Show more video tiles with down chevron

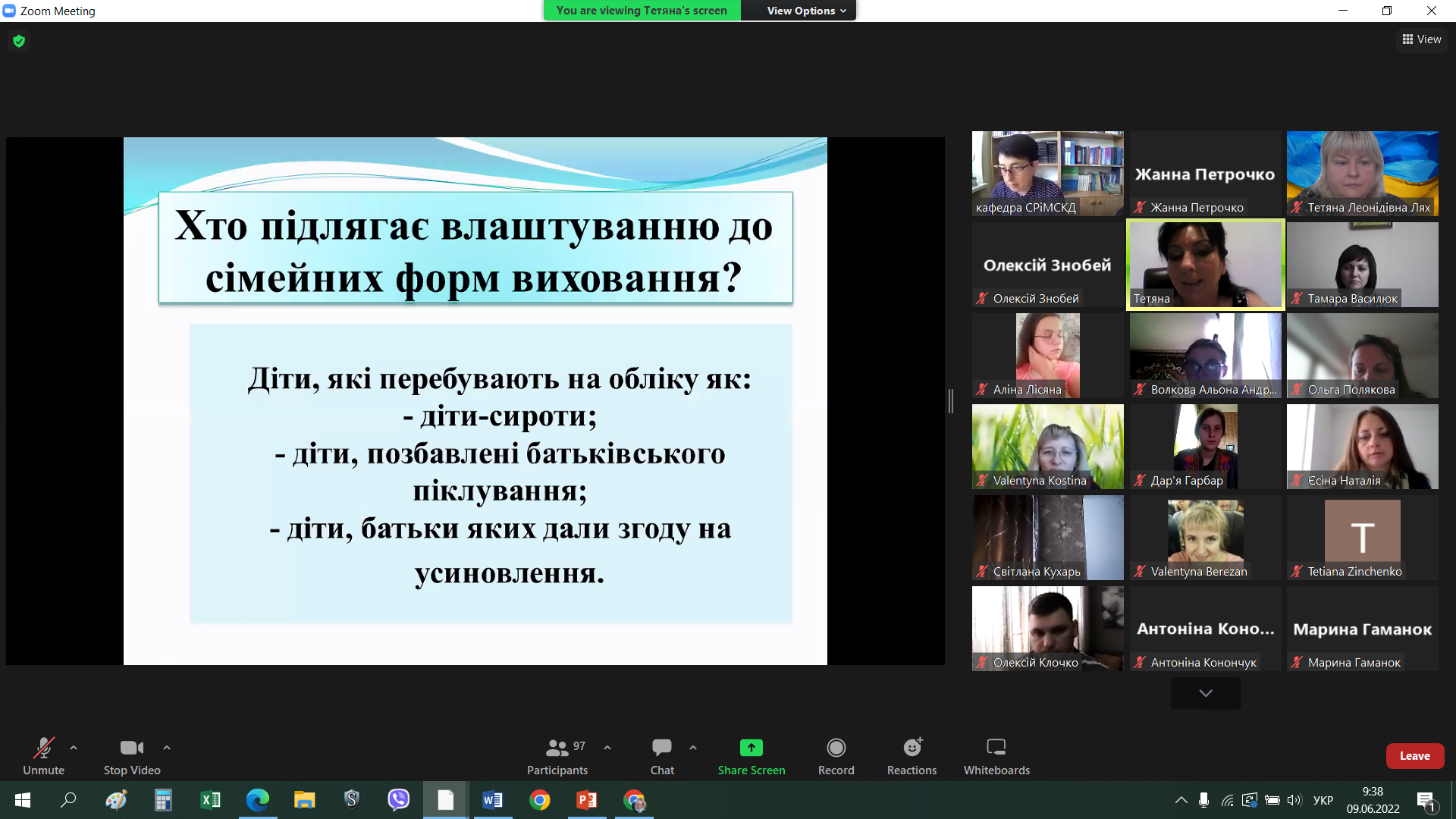1205,693
